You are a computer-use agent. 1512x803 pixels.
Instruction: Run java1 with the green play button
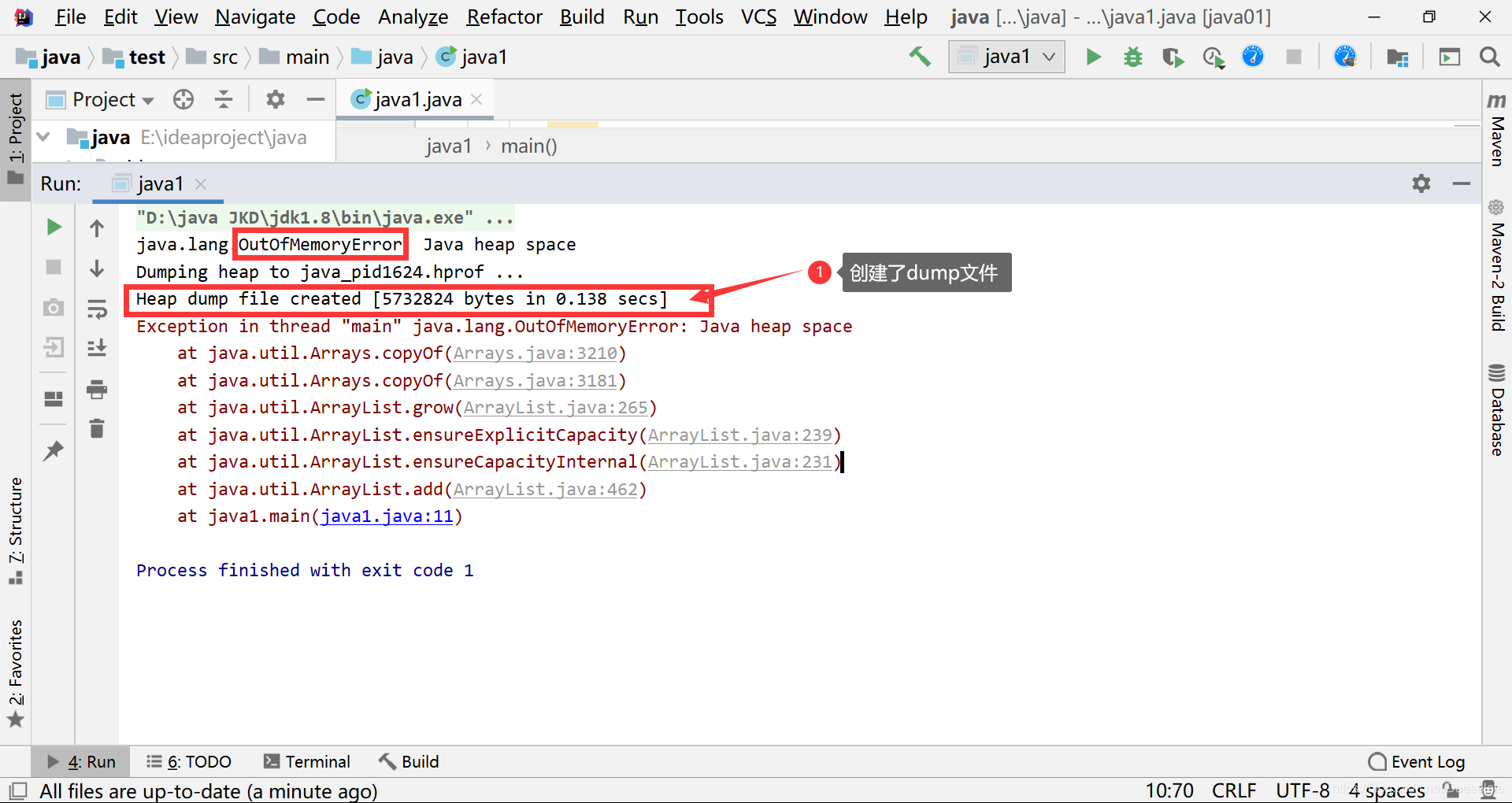(1093, 57)
